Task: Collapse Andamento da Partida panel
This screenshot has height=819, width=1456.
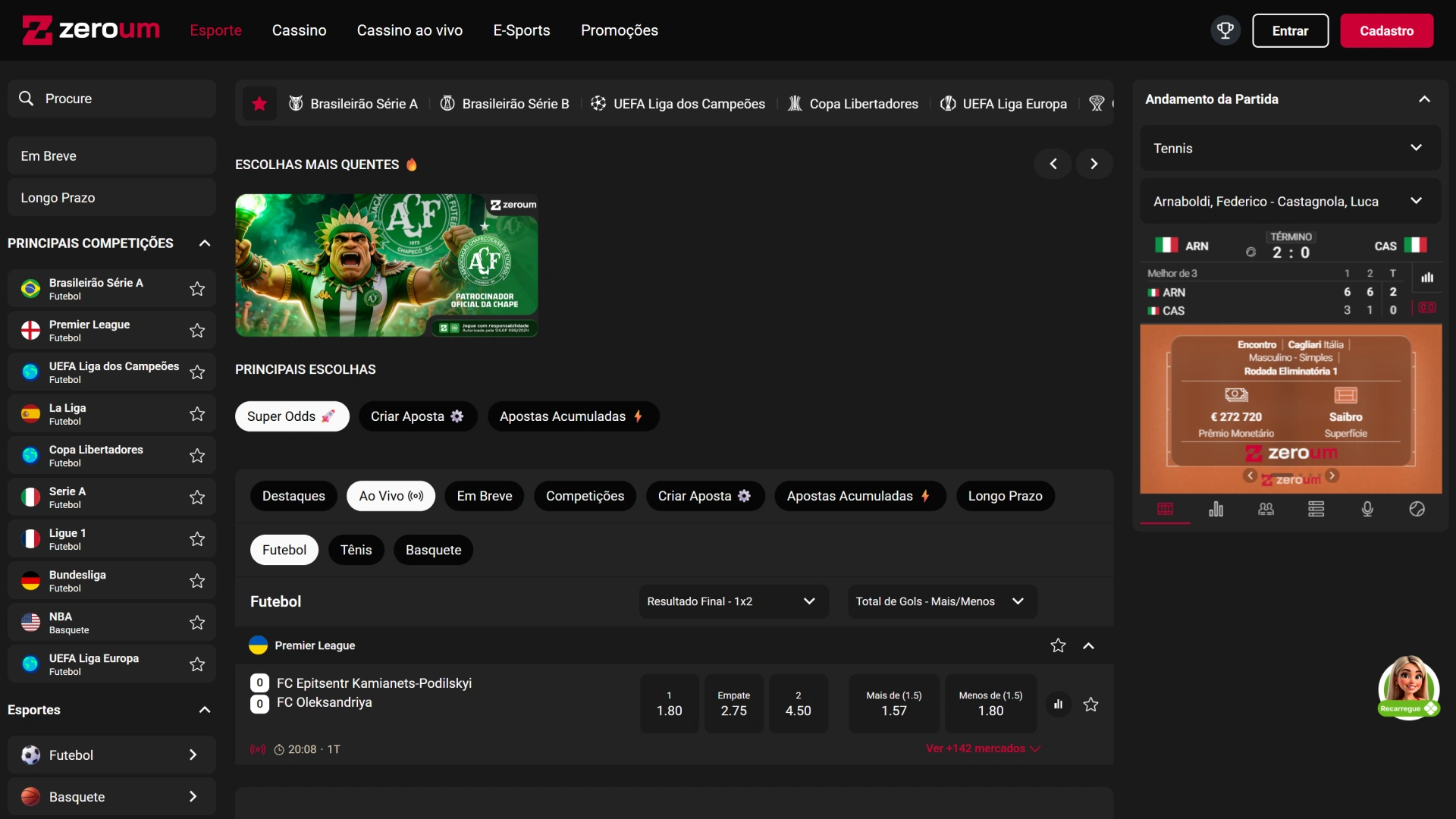Action: click(x=1424, y=99)
